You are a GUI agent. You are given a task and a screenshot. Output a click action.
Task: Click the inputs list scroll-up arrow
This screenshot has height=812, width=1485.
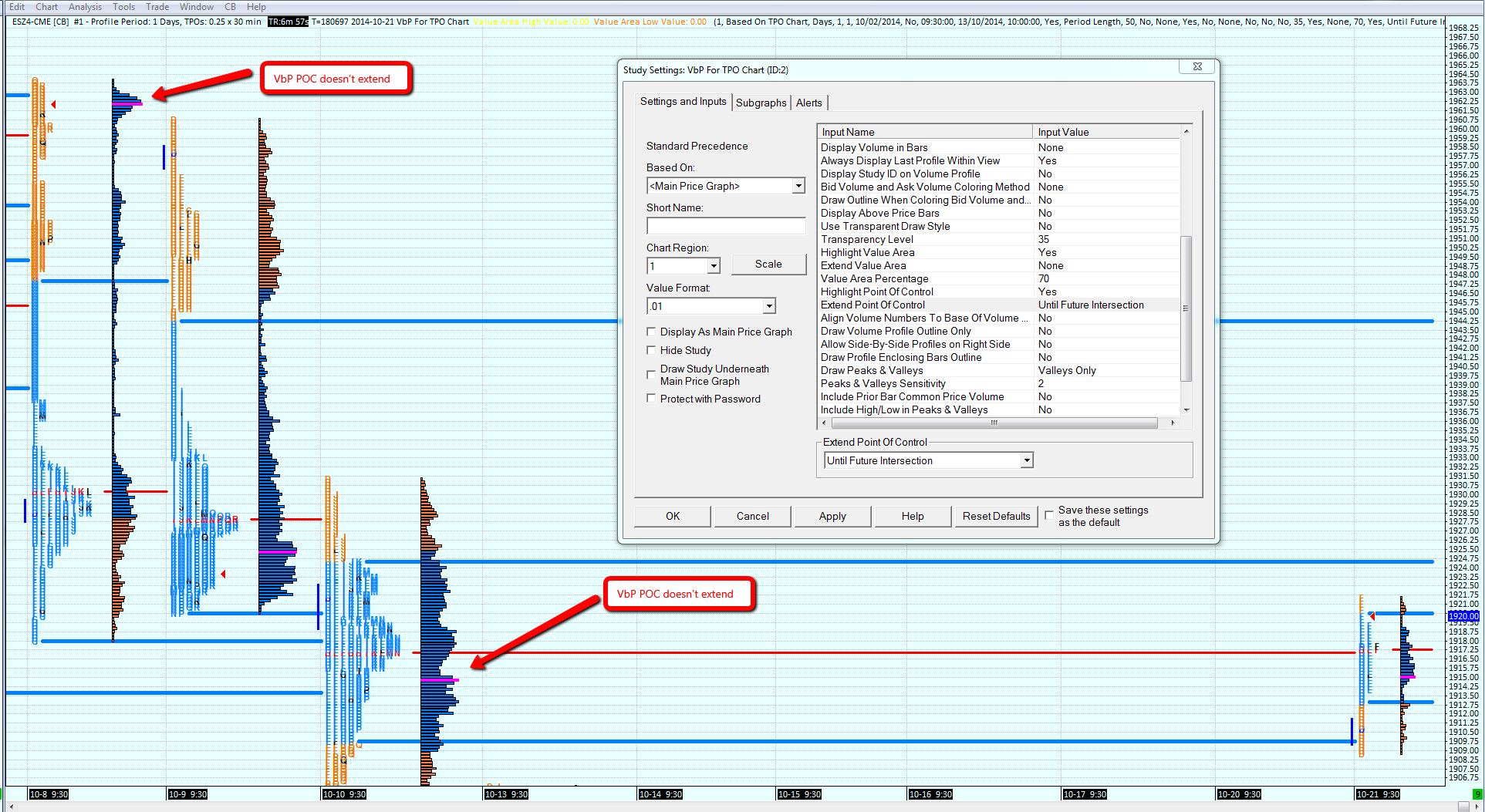(1186, 132)
